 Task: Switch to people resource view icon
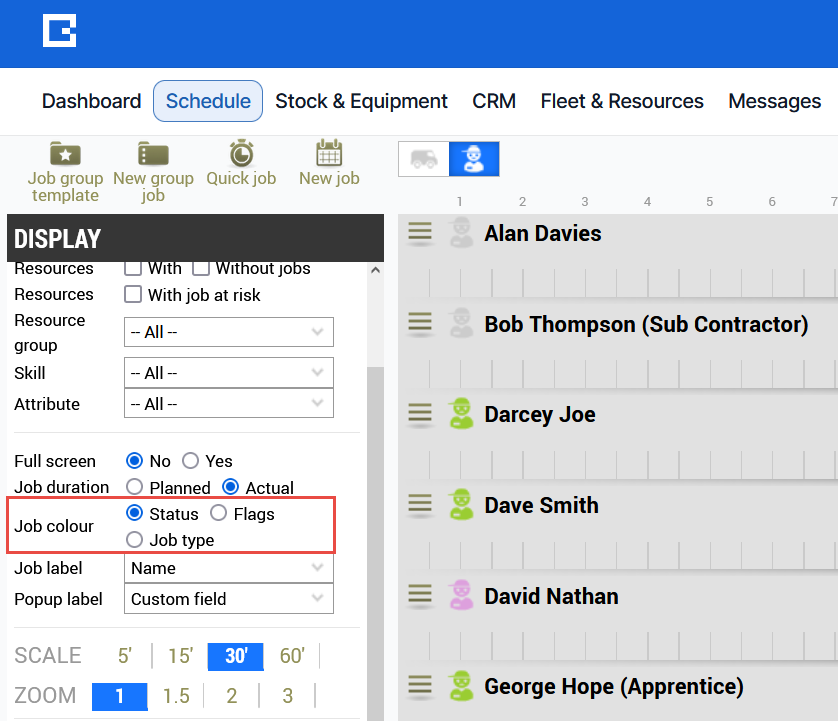(474, 159)
